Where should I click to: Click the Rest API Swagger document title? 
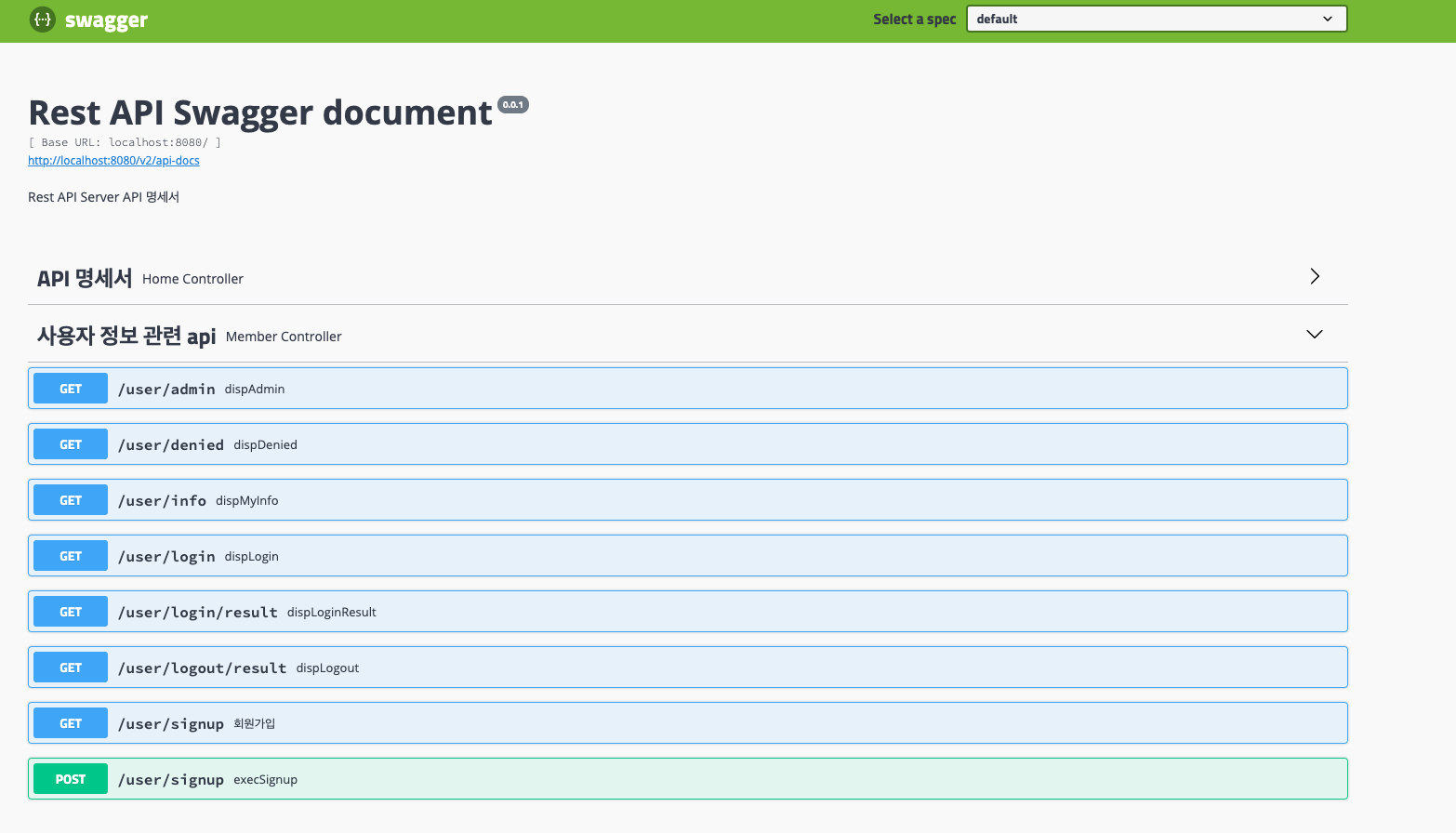[x=260, y=112]
